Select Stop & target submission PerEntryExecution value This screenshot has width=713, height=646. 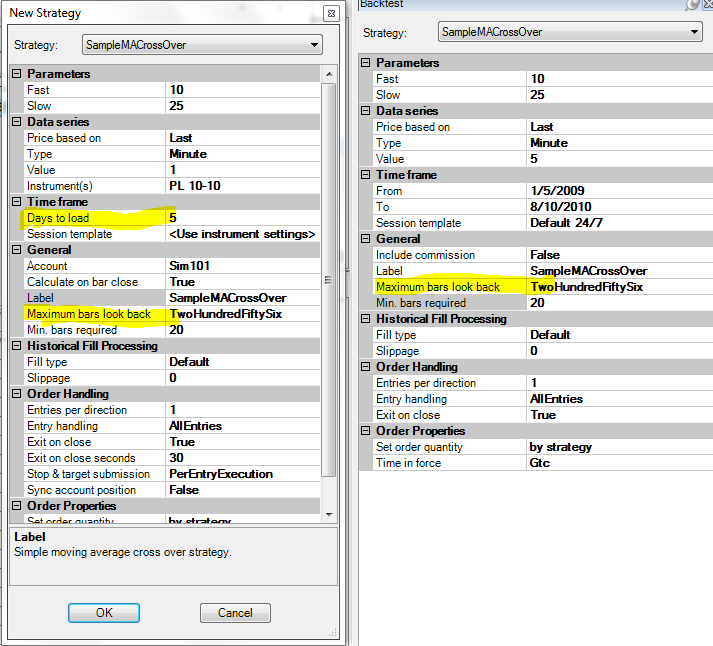point(243,474)
